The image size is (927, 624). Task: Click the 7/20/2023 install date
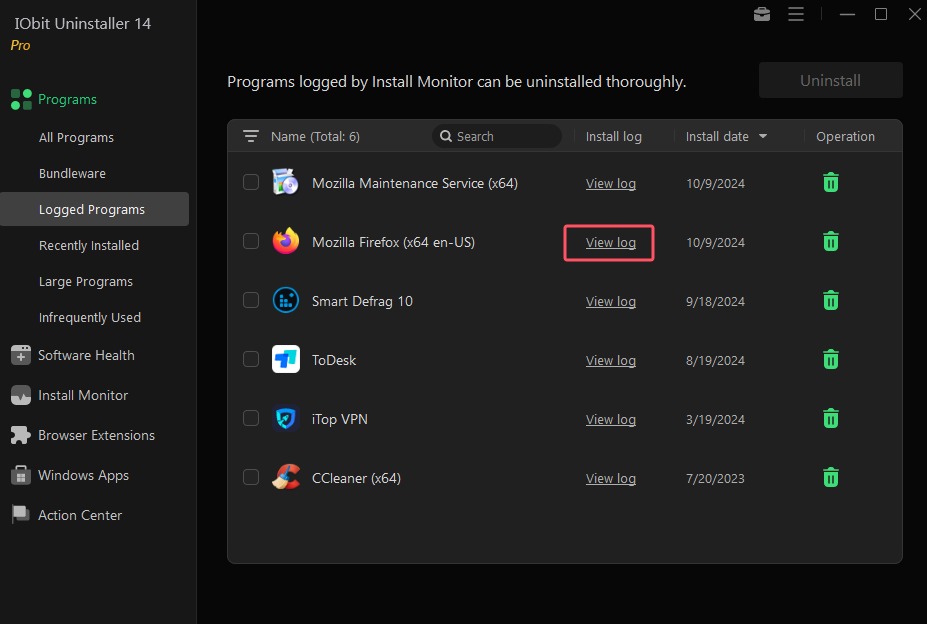click(x=715, y=478)
